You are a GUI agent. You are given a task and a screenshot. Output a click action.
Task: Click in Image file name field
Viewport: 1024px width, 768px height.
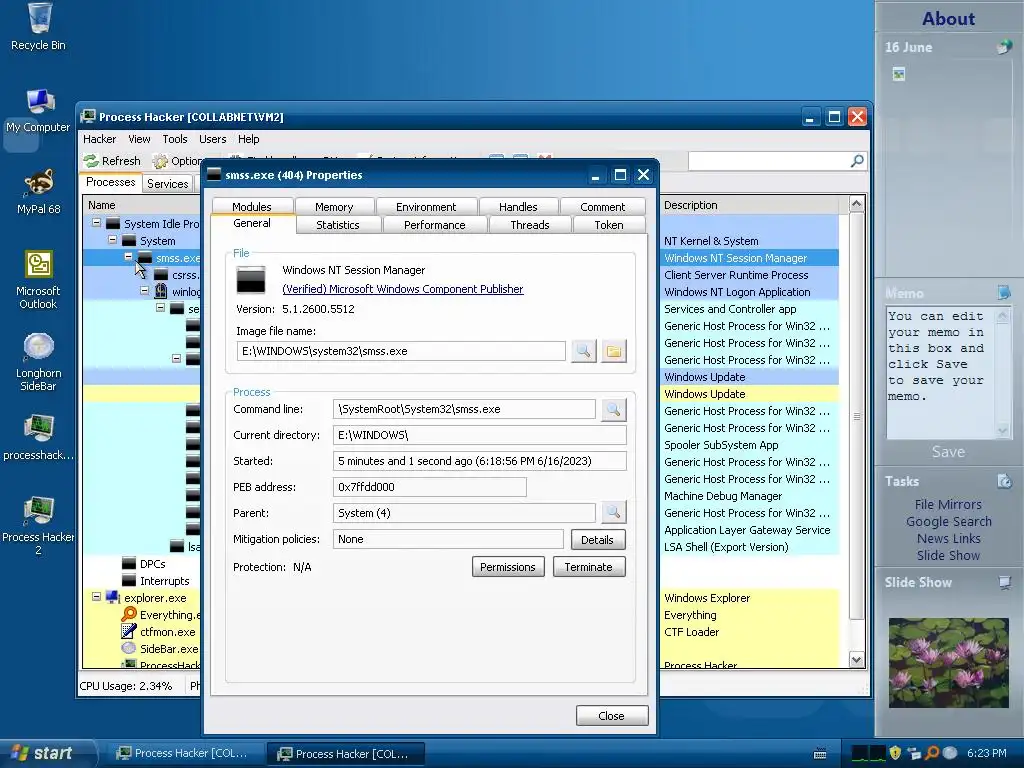point(401,351)
